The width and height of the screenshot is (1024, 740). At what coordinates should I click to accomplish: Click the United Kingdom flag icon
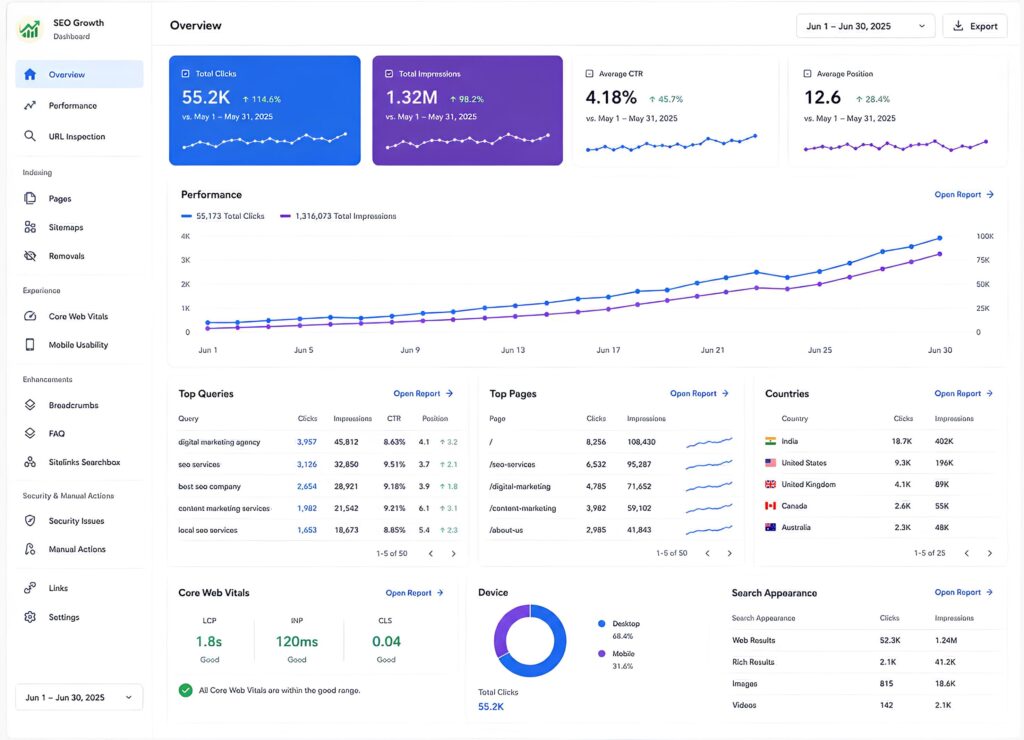coord(771,484)
